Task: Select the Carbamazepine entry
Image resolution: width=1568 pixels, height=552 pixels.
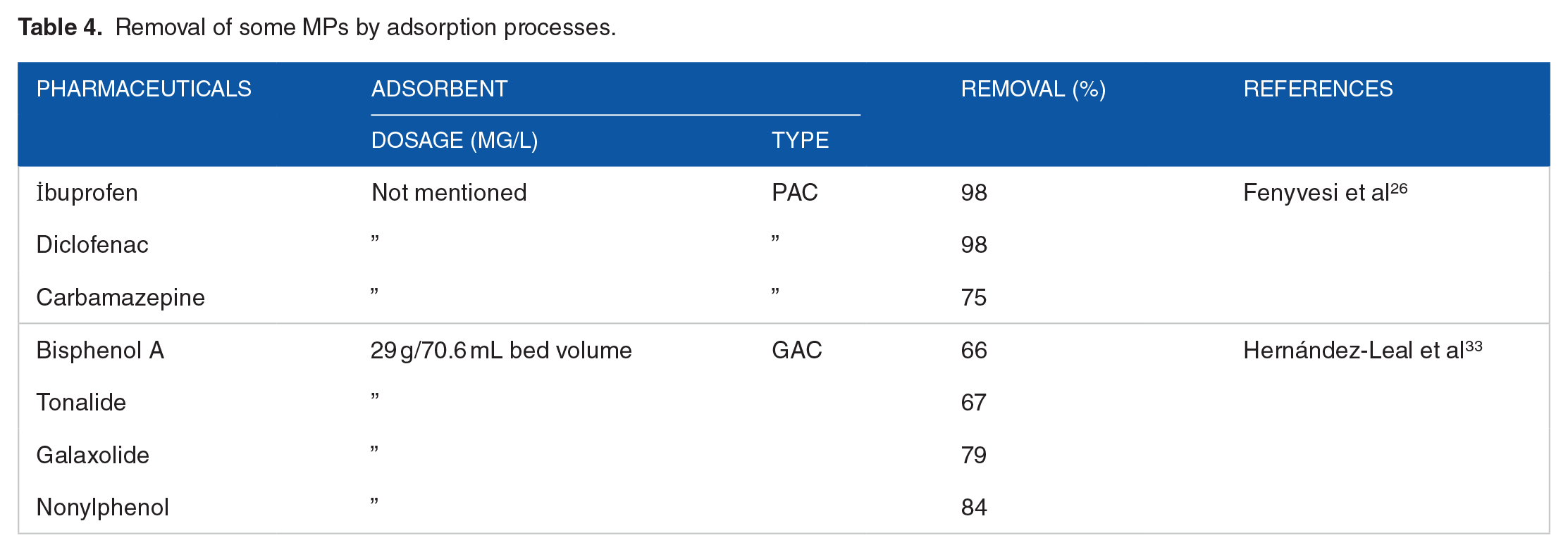Action: point(121,298)
